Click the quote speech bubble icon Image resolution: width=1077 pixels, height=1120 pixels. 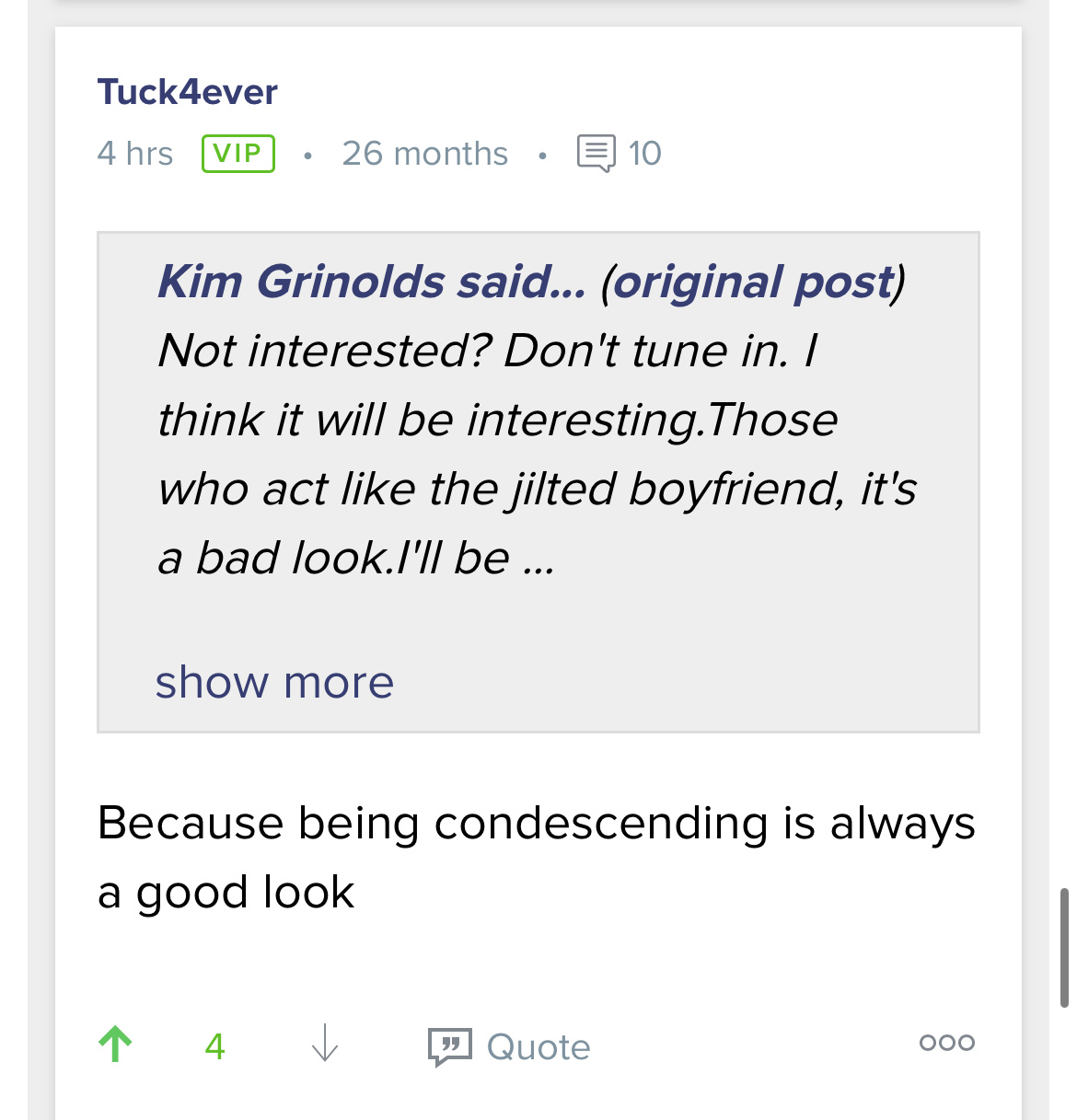click(x=449, y=1046)
